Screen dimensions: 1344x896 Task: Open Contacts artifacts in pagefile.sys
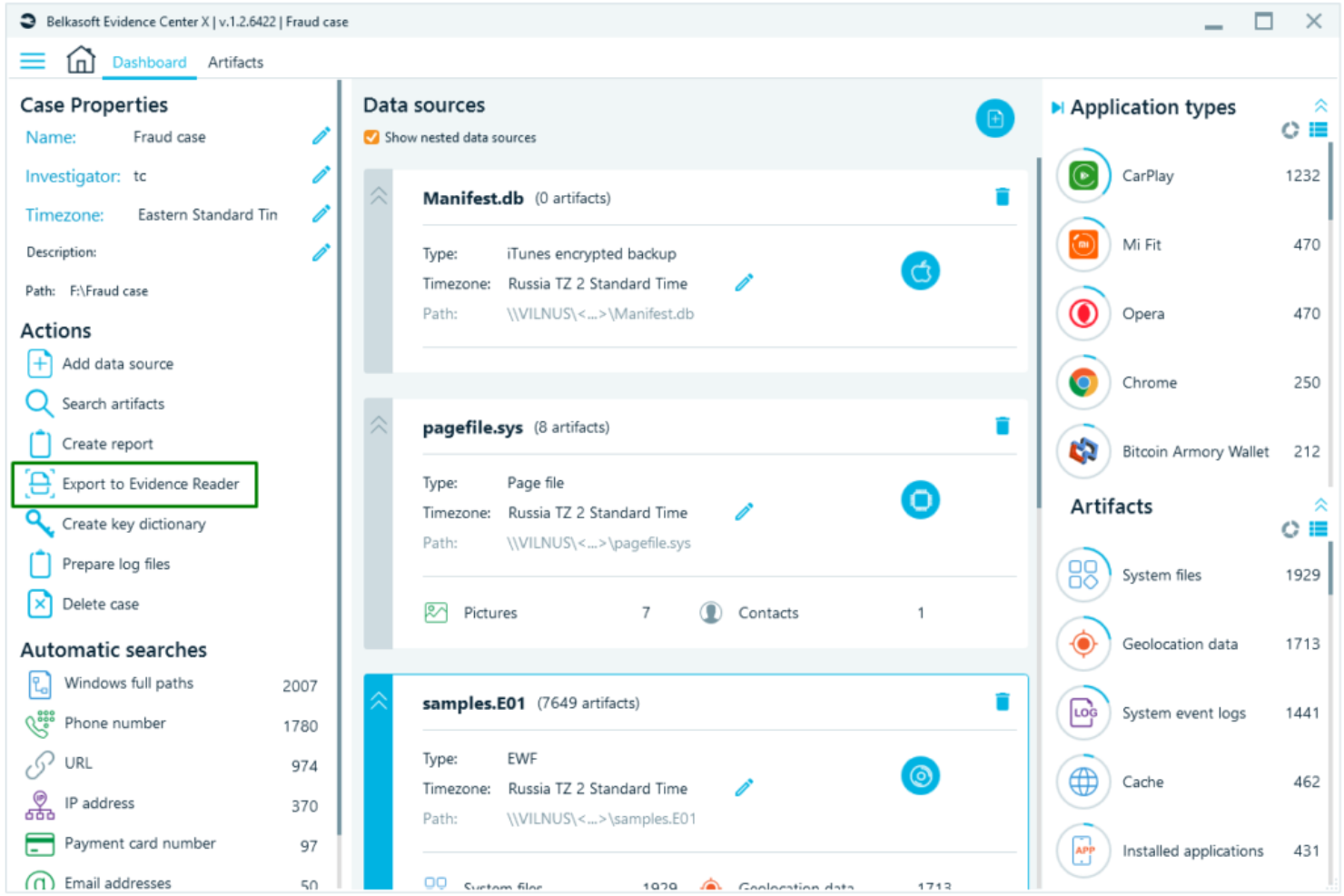point(813,613)
